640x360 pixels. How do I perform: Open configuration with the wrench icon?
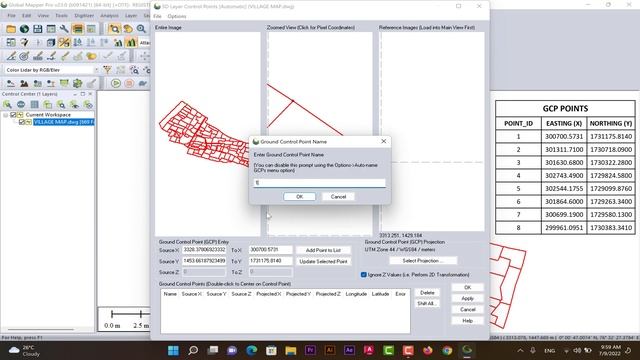click(x=64, y=29)
